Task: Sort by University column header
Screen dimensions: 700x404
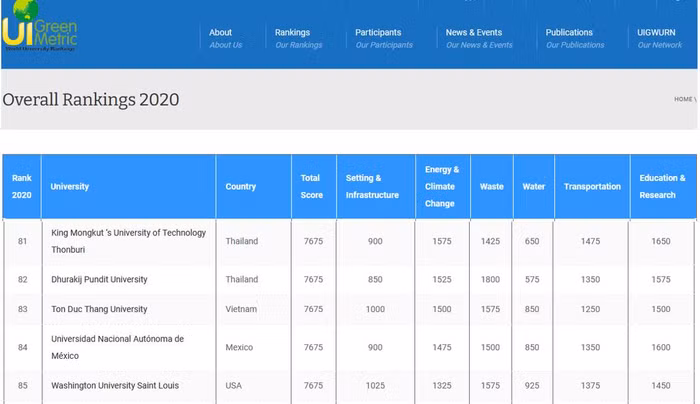Action: coord(70,186)
